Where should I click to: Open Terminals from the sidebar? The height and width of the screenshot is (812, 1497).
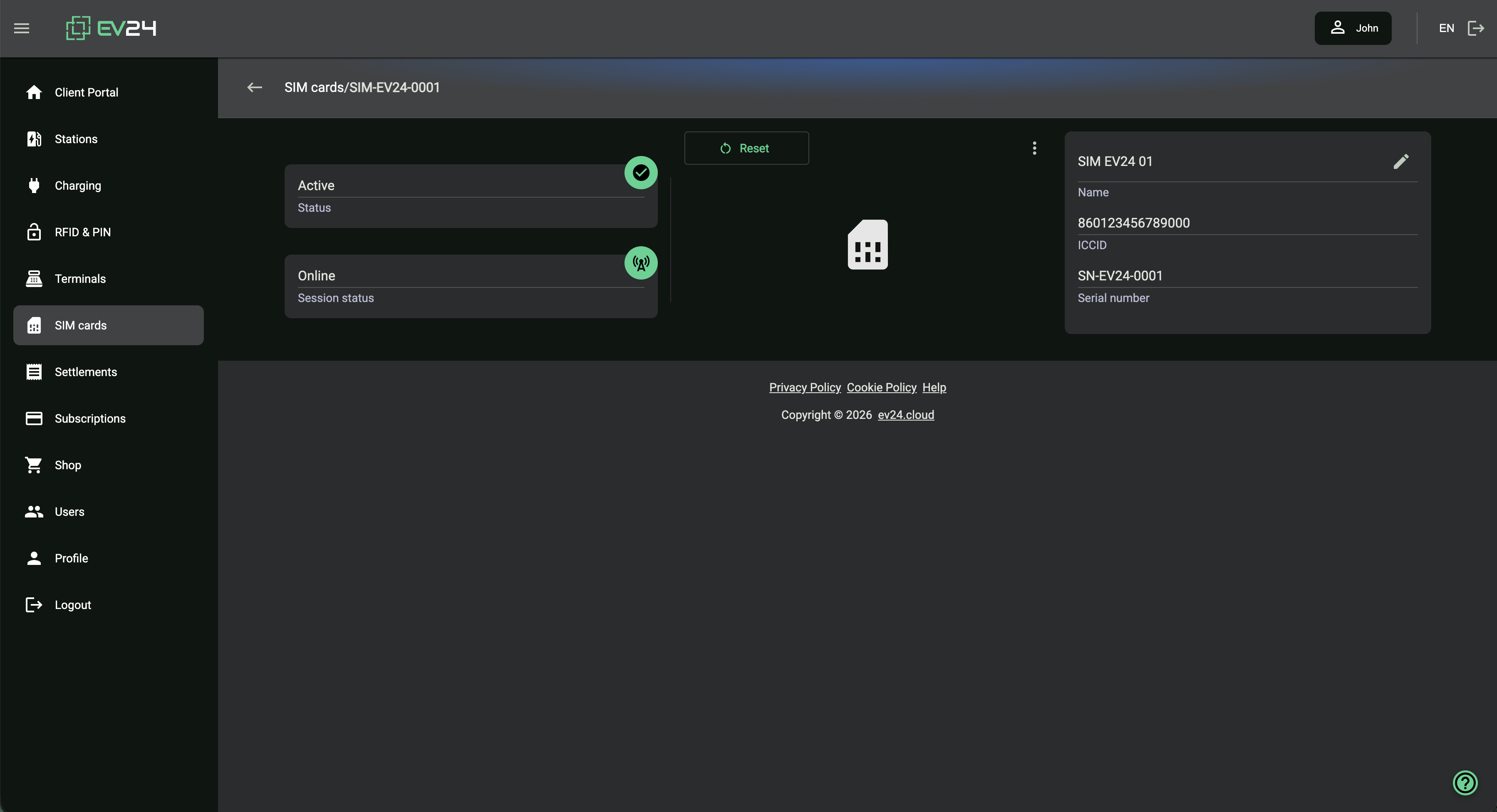tap(80, 279)
